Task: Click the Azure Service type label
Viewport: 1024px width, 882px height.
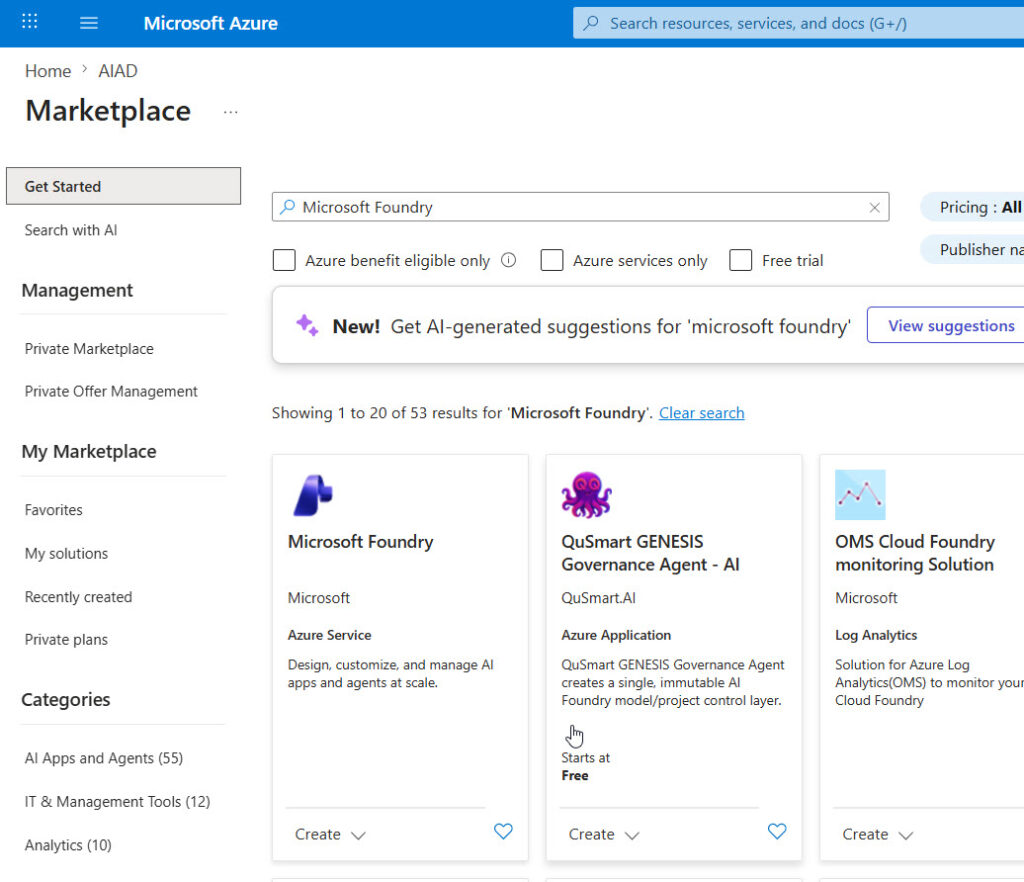Action: 329,635
